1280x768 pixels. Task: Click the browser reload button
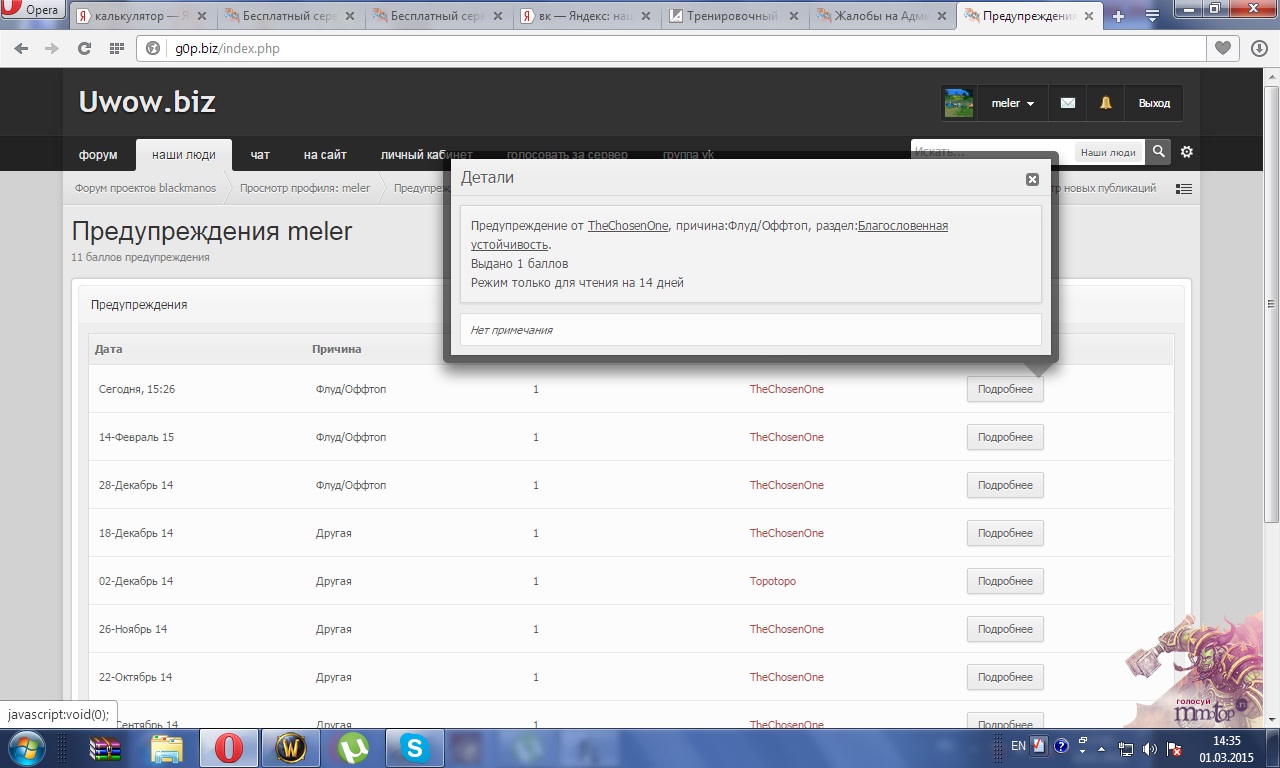coord(84,48)
